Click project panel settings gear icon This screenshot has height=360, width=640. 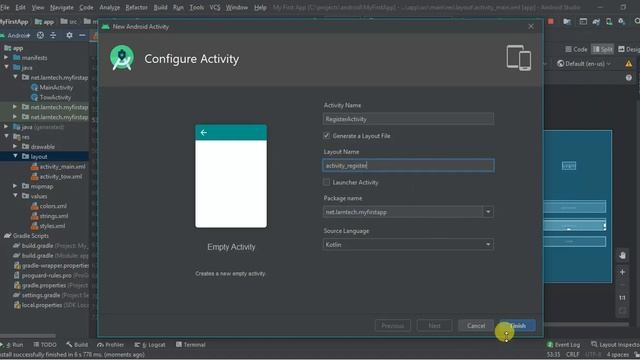point(69,36)
